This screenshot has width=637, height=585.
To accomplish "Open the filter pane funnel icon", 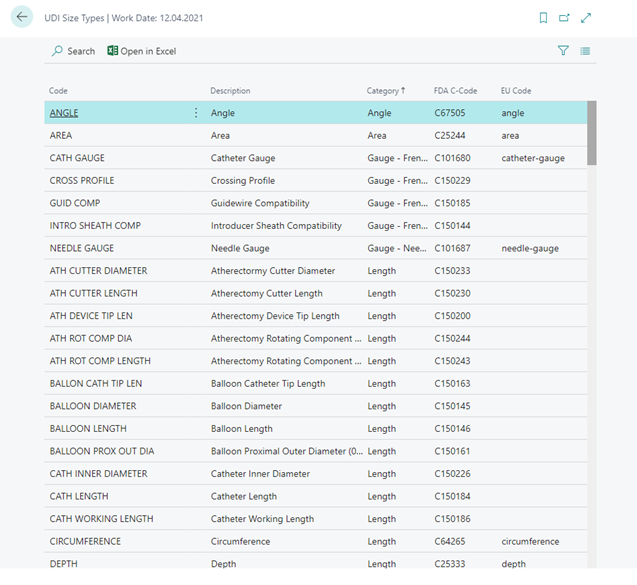I will click(563, 51).
